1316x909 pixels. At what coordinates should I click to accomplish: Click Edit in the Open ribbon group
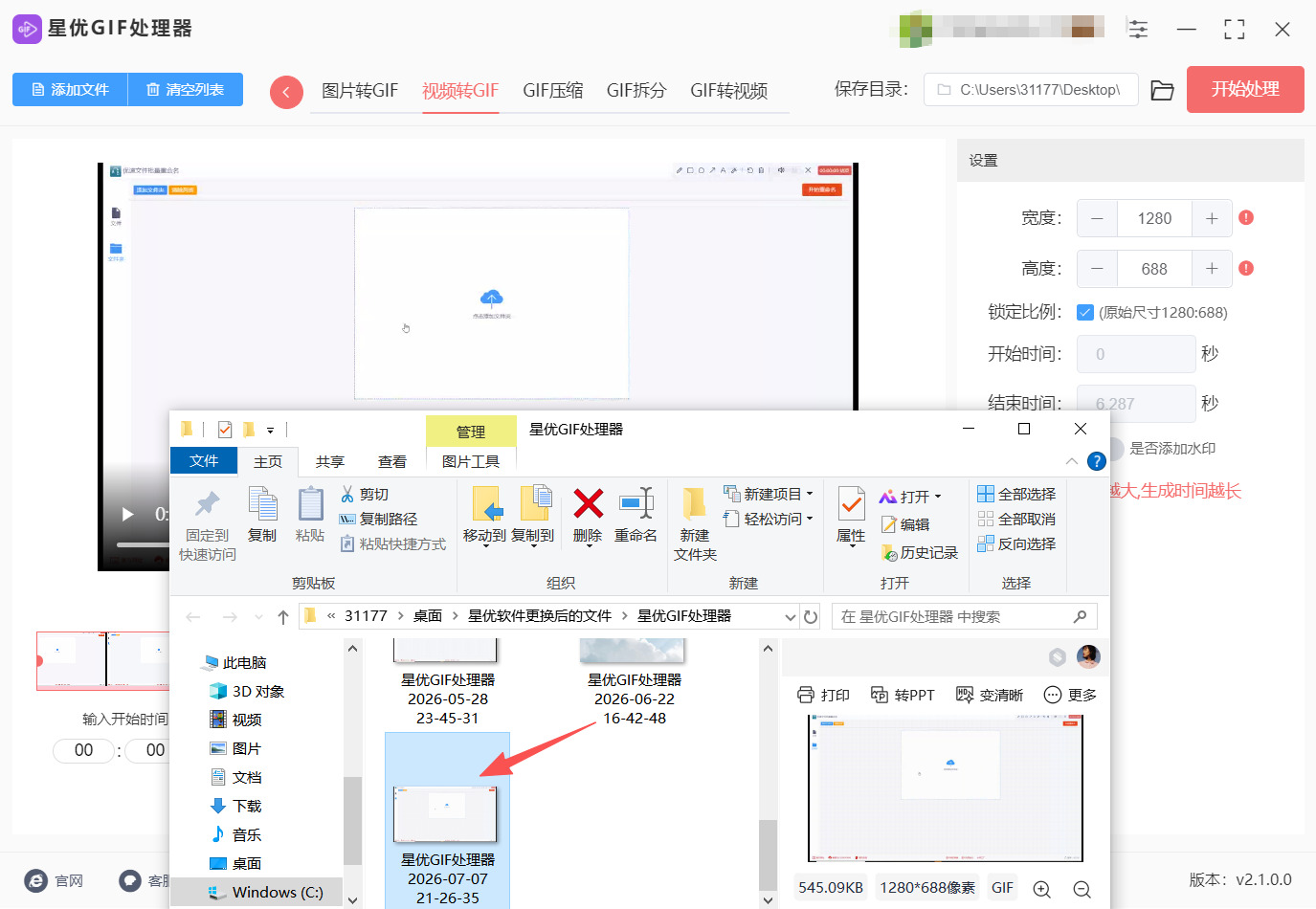point(906,524)
